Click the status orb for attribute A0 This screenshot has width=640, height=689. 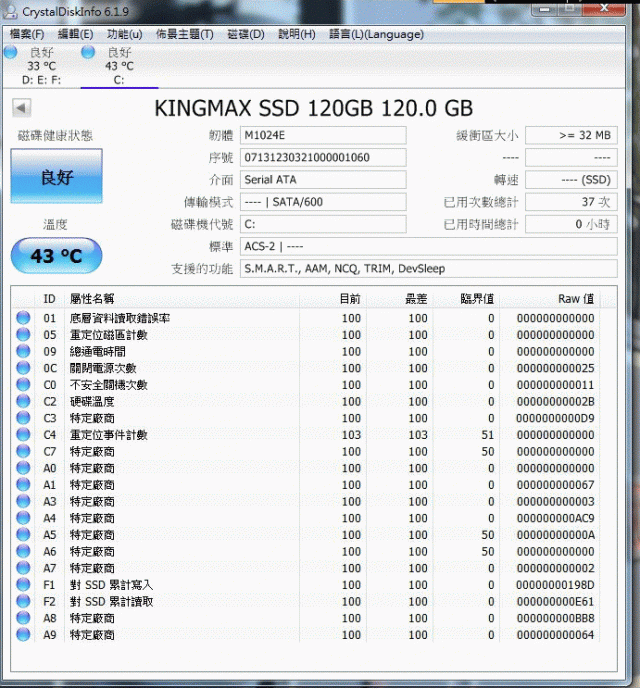pos(23,468)
